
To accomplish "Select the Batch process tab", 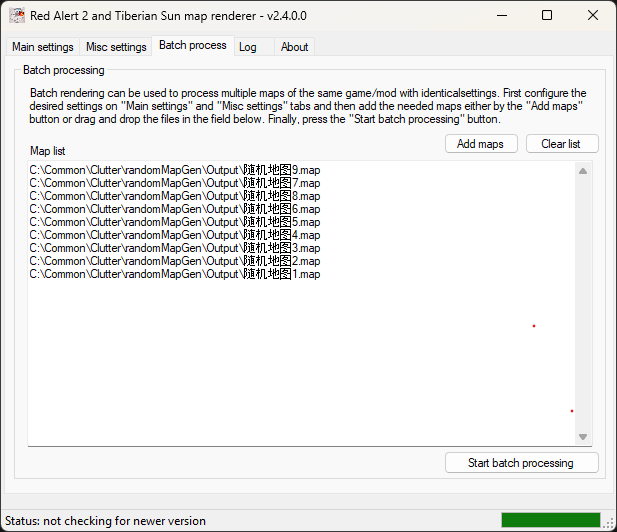I will point(193,46).
